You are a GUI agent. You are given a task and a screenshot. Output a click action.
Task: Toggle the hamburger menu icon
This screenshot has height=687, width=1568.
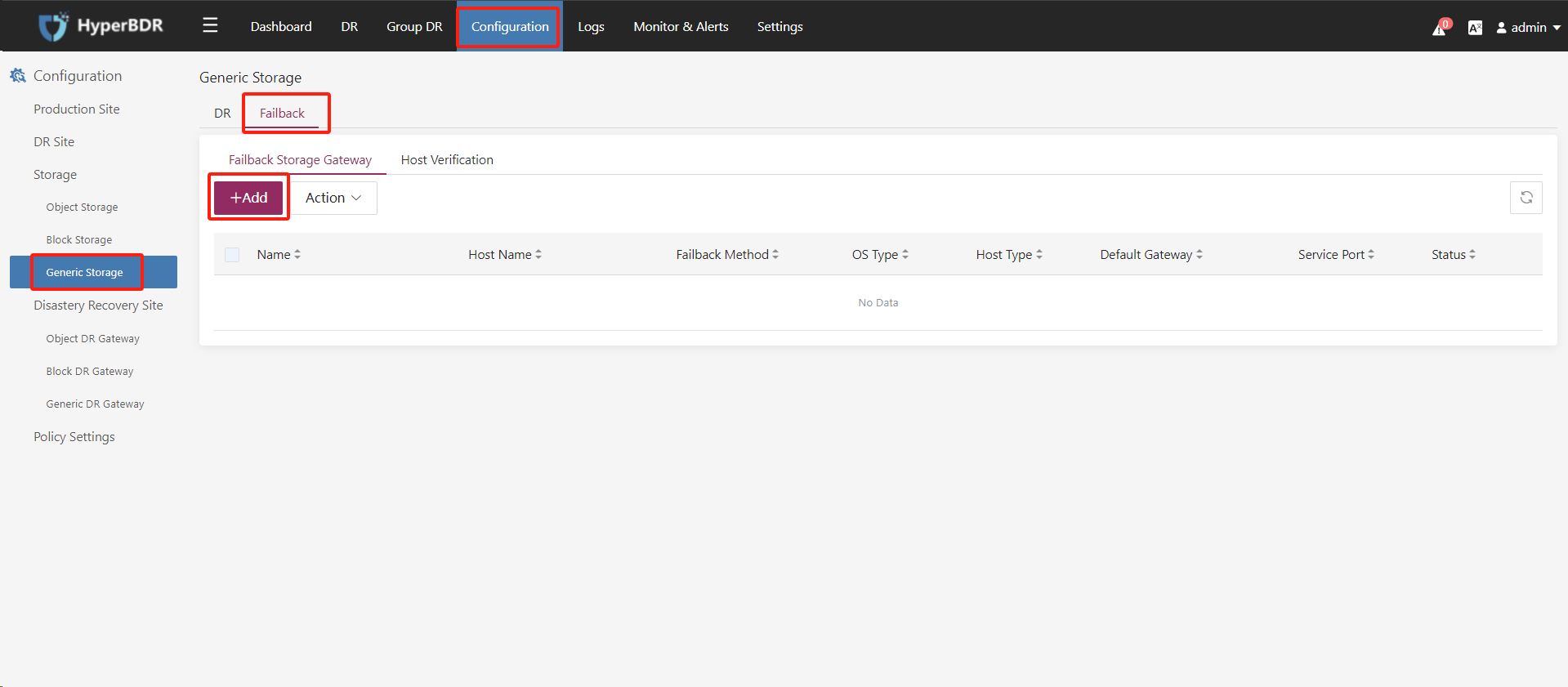[x=210, y=25]
